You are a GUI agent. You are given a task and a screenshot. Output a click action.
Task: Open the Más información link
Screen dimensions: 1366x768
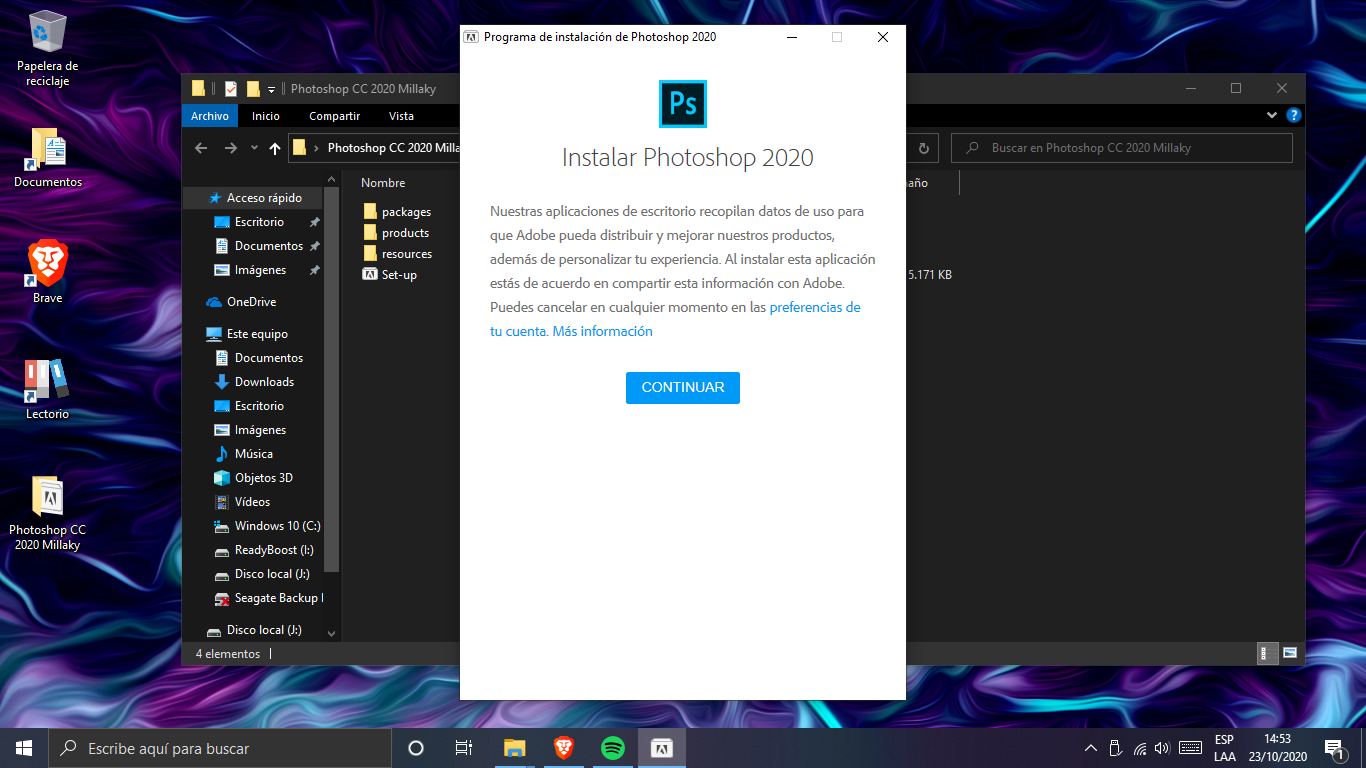pos(603,331)
